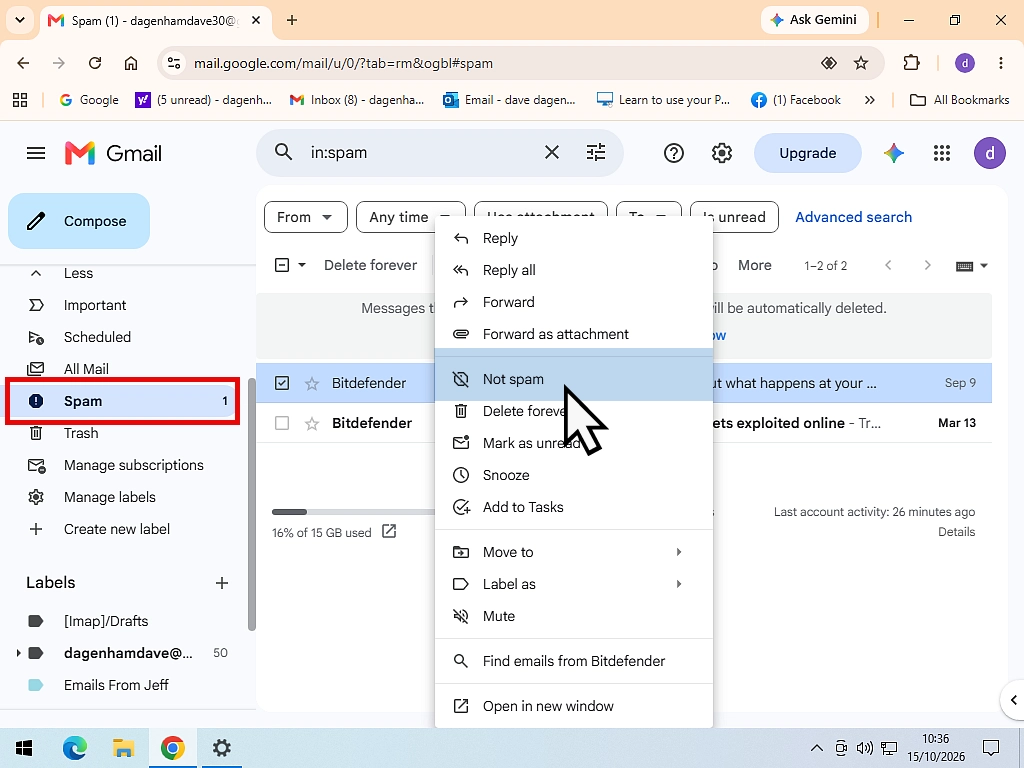Click Advanced search link
The height and width of the screenshot is (768, 1024).
[x=854, y=217]
